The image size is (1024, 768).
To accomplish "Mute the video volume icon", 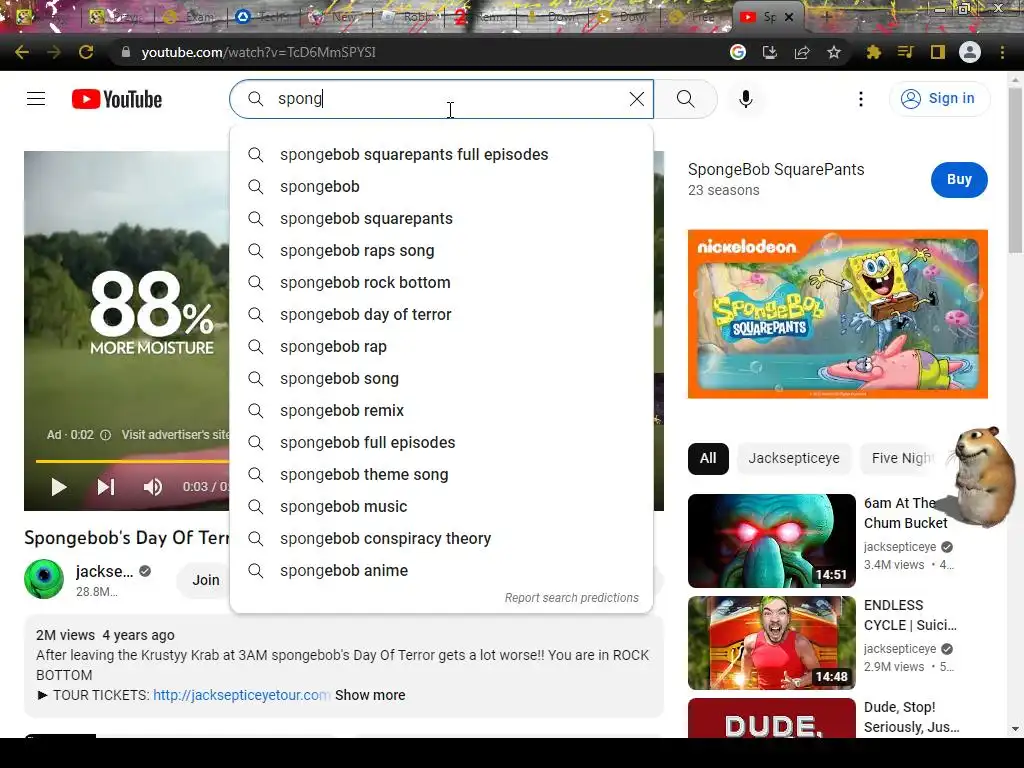I will pyautogui.click(x=153, y=487).
